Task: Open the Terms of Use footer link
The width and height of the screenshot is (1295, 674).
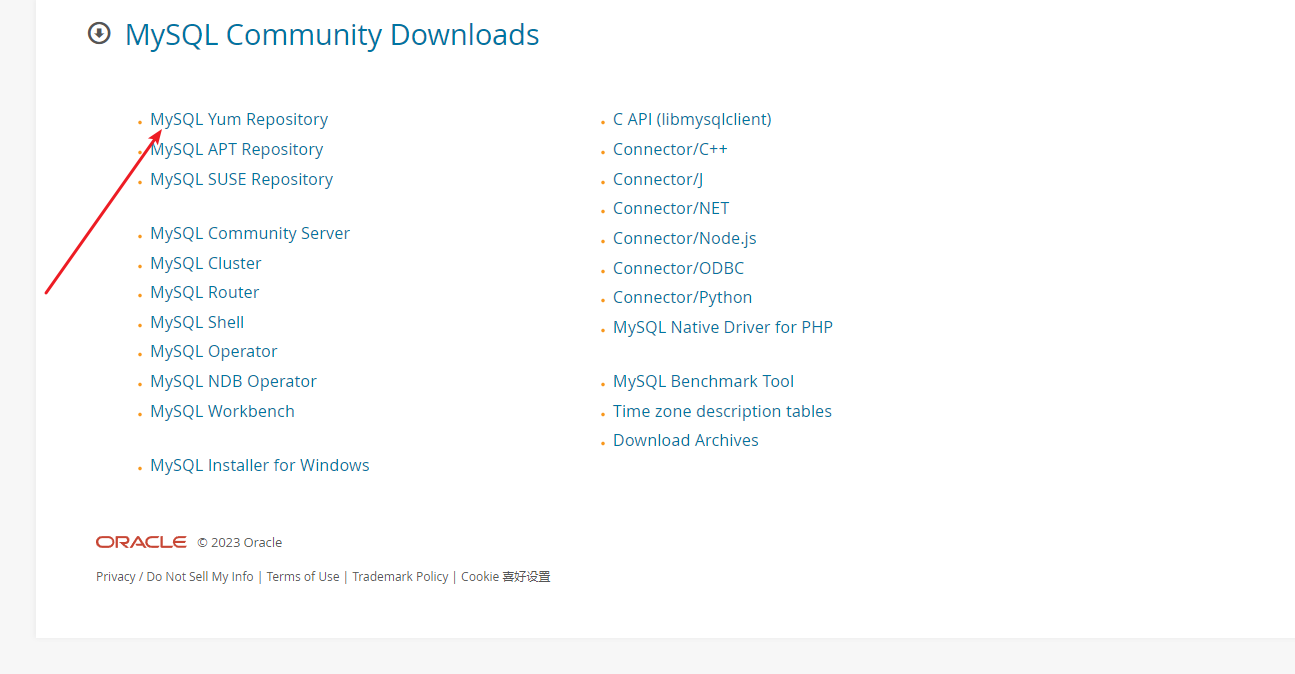Action: click(303, 576)
